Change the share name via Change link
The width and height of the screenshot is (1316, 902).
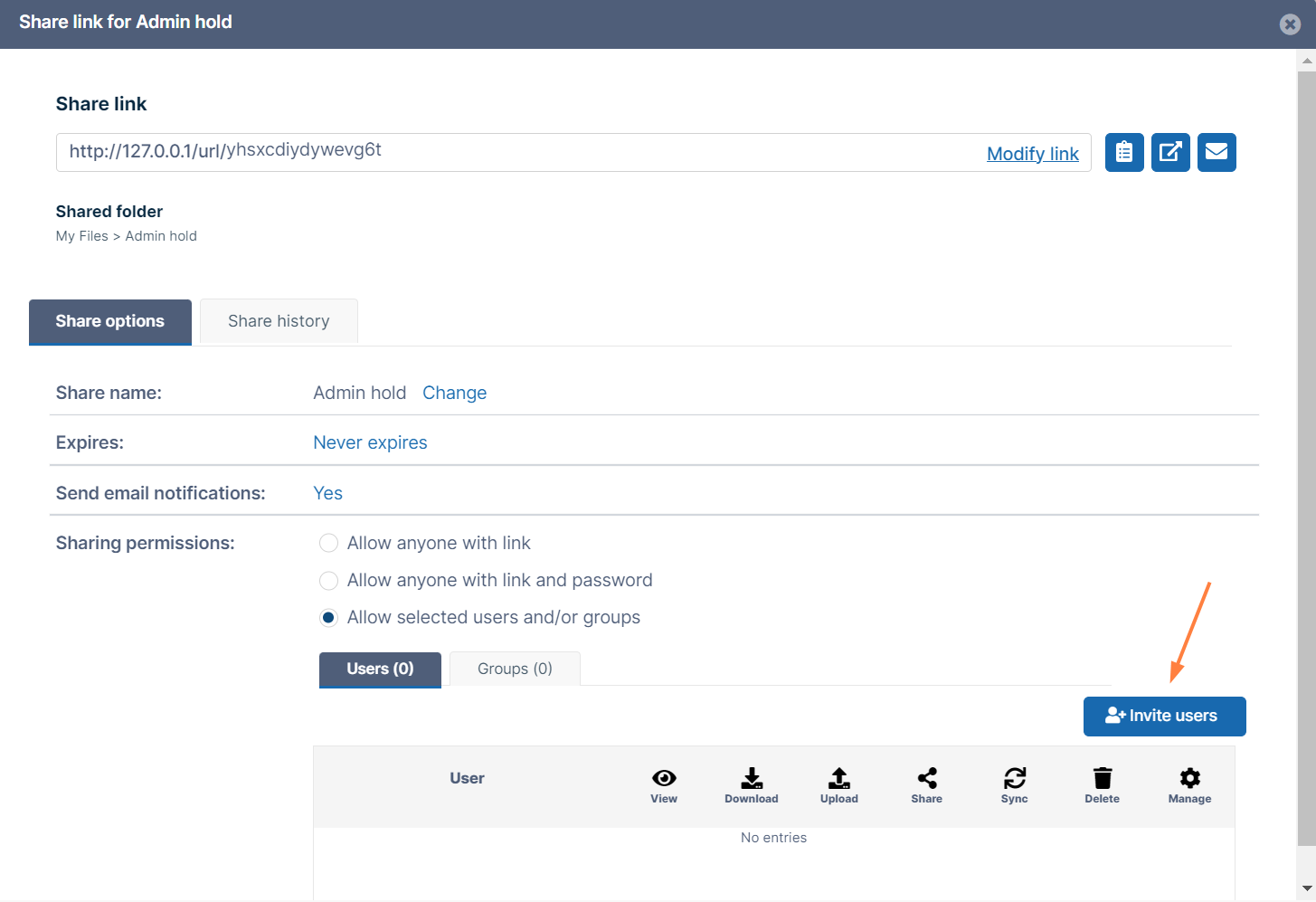pos(454,393)
